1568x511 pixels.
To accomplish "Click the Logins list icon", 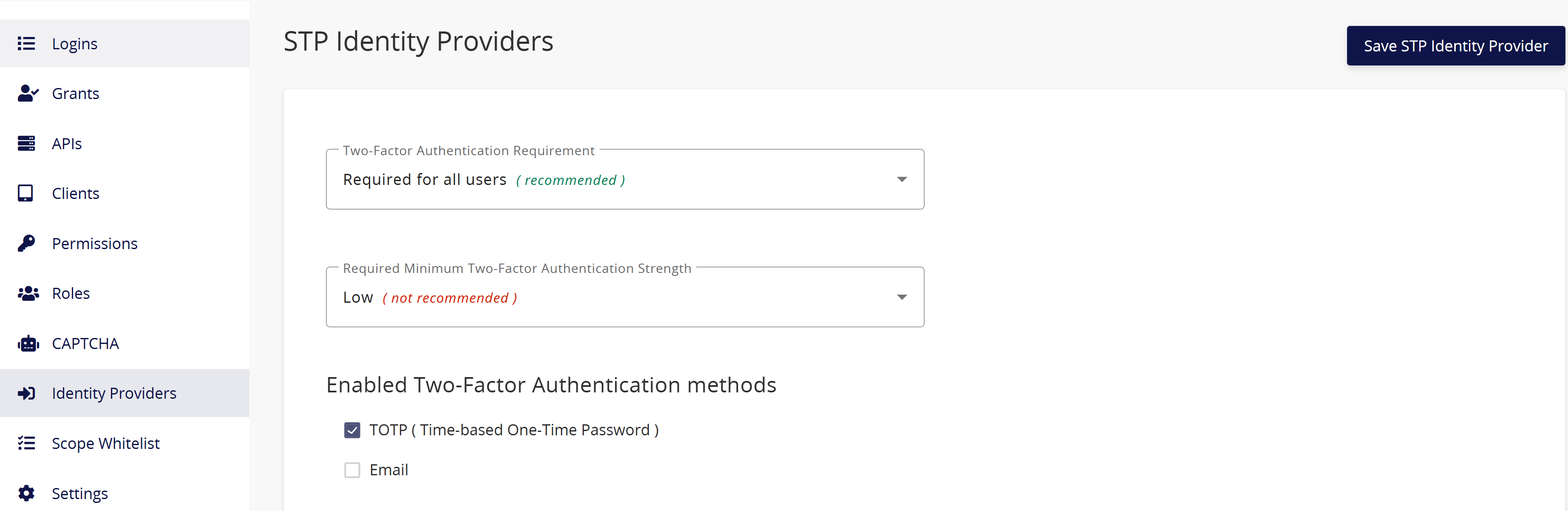I will (x=26, y=44).
